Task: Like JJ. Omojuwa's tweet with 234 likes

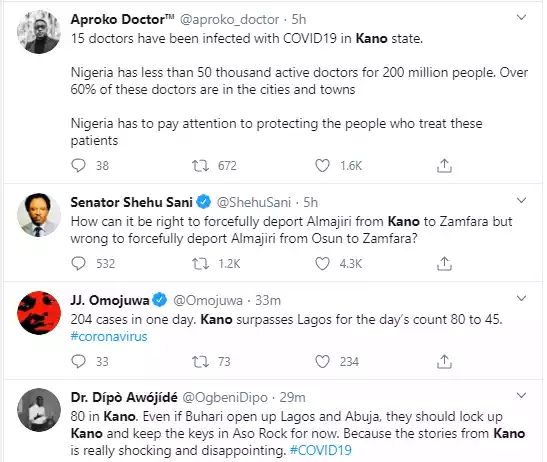Action: click(x=322, y=362)
